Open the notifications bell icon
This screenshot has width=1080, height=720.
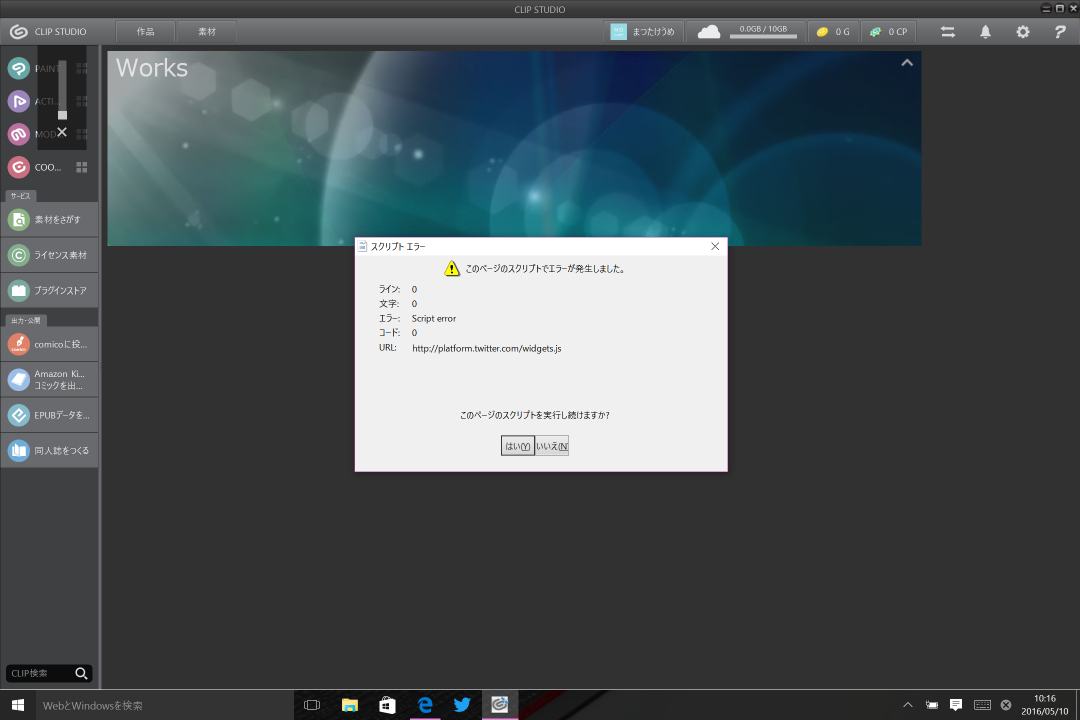(x=985, y=32)
